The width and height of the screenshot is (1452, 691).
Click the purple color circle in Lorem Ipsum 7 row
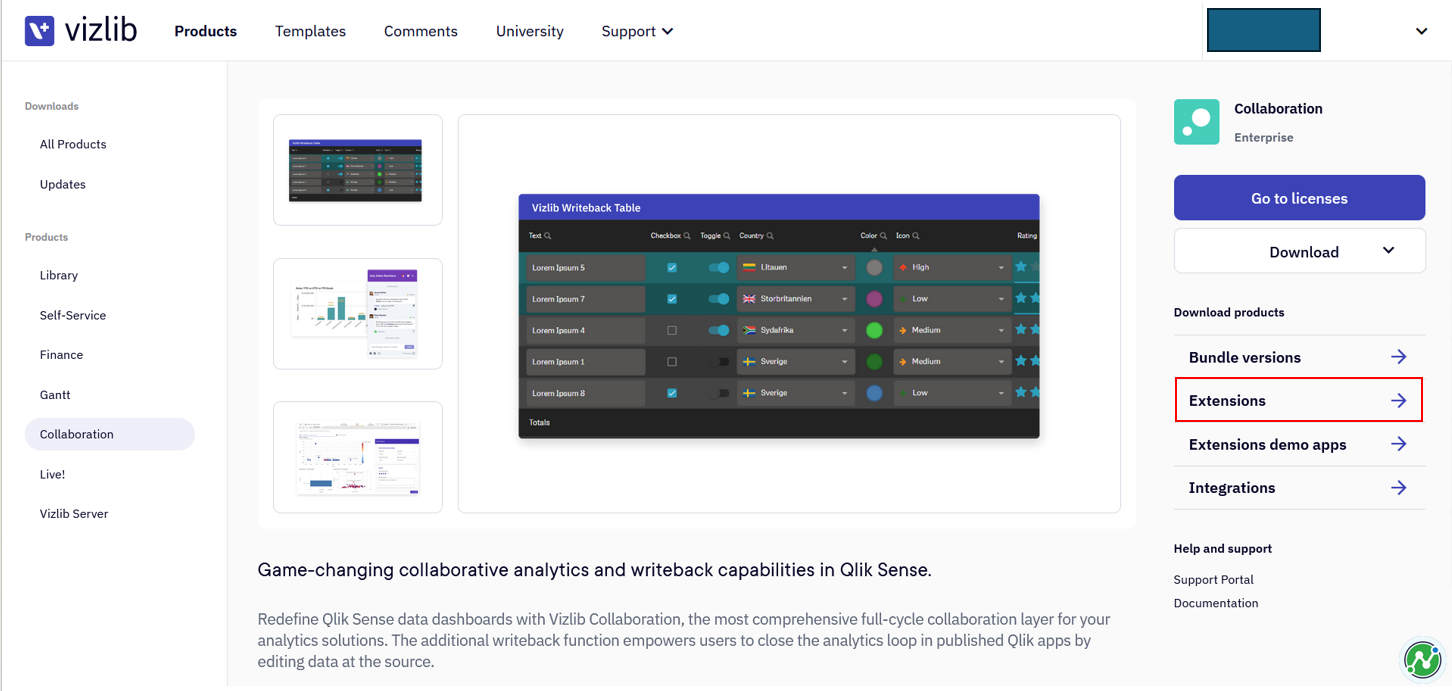(x=874, y=299)
